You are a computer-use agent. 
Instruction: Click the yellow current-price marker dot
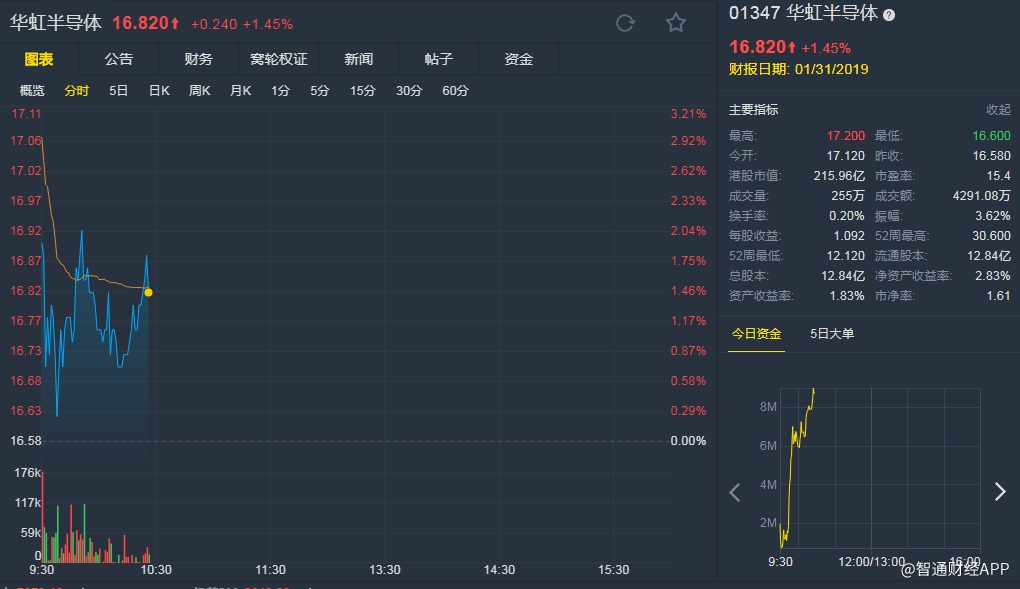tap(149, 292)
